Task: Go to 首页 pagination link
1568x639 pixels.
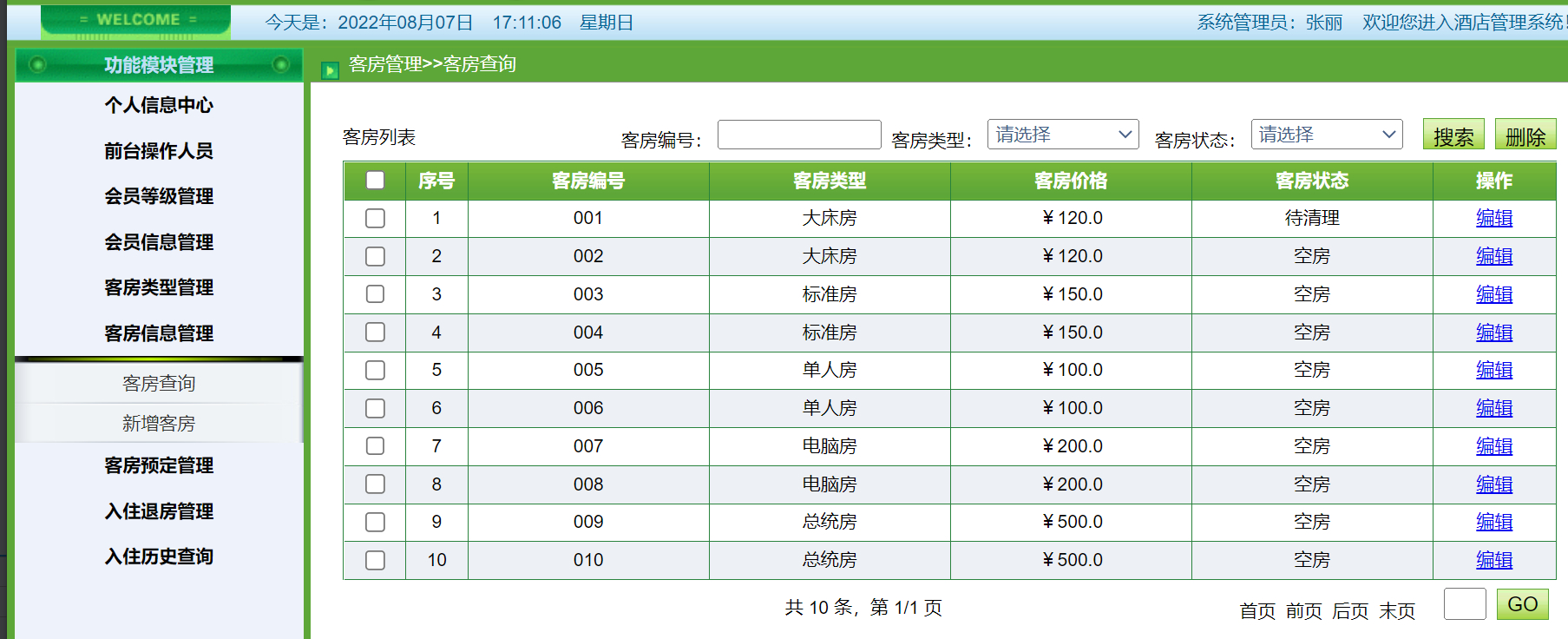Action: pos(1257,611)
